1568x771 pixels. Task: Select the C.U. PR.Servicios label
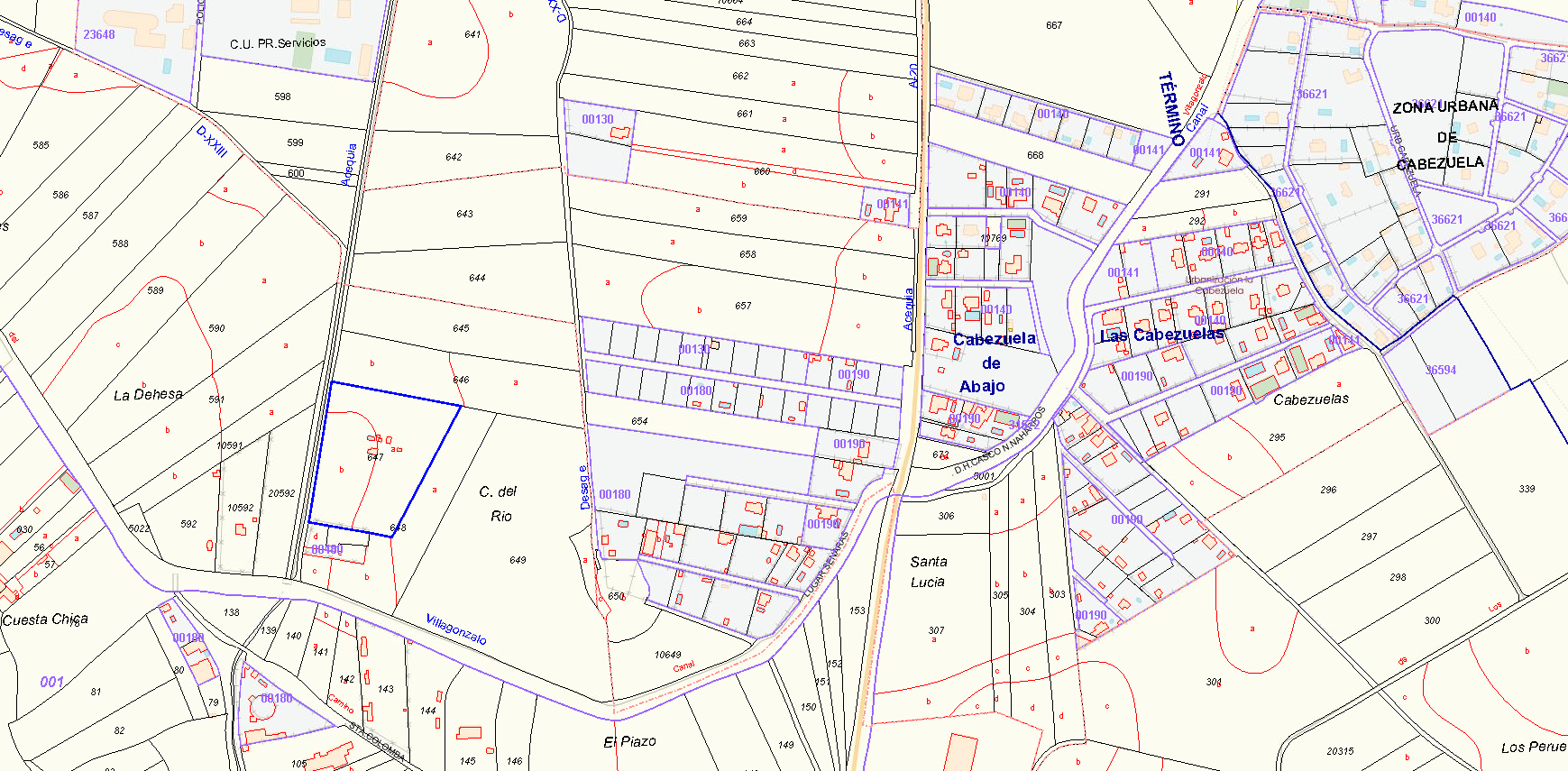click(278, 43)
